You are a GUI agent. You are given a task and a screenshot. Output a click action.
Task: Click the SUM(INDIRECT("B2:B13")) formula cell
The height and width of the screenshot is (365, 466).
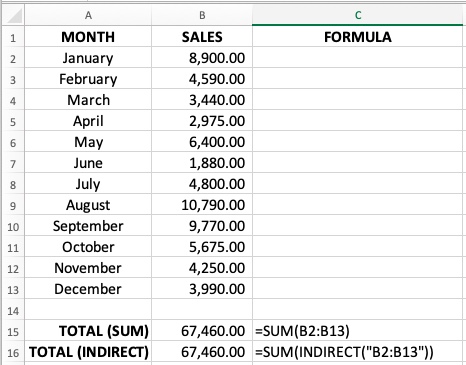(358, 352)
